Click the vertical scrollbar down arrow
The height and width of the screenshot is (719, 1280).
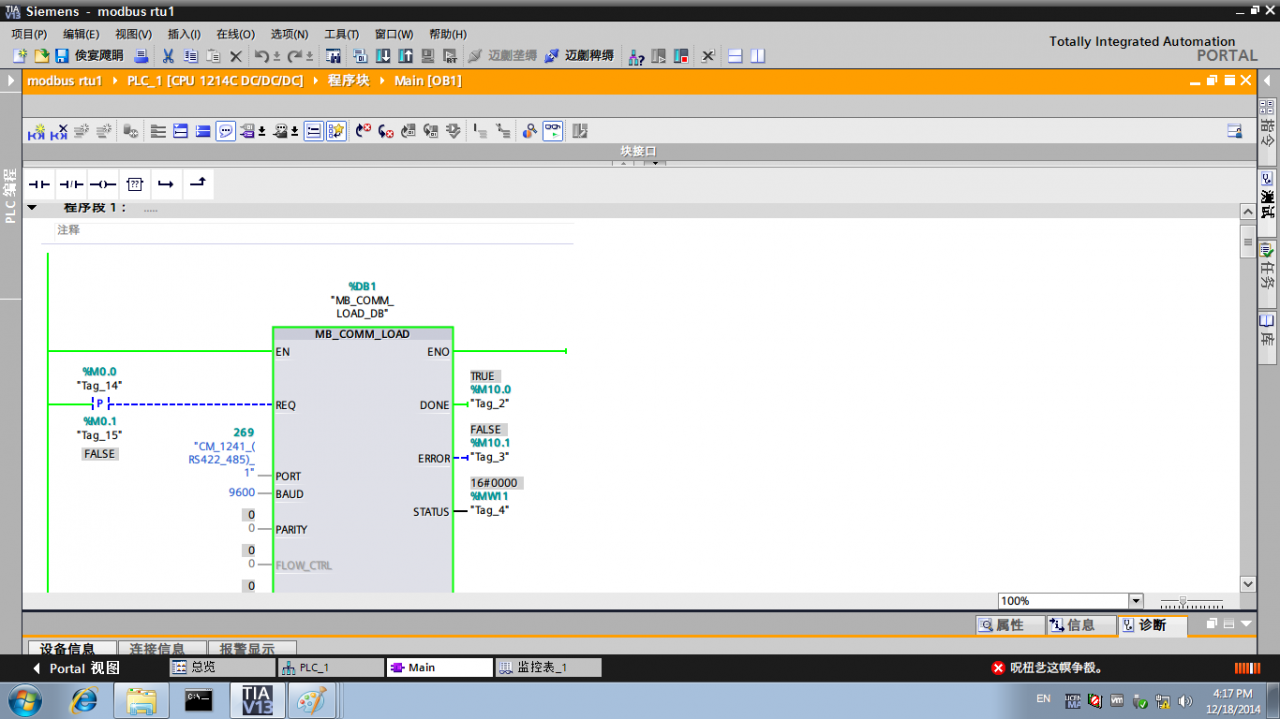(x=1247, y=584)
